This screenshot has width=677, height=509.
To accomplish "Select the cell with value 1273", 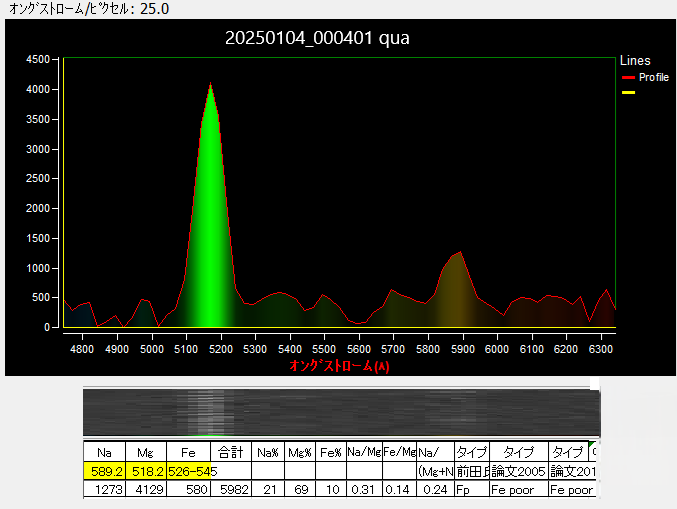I will pos(105,489).
